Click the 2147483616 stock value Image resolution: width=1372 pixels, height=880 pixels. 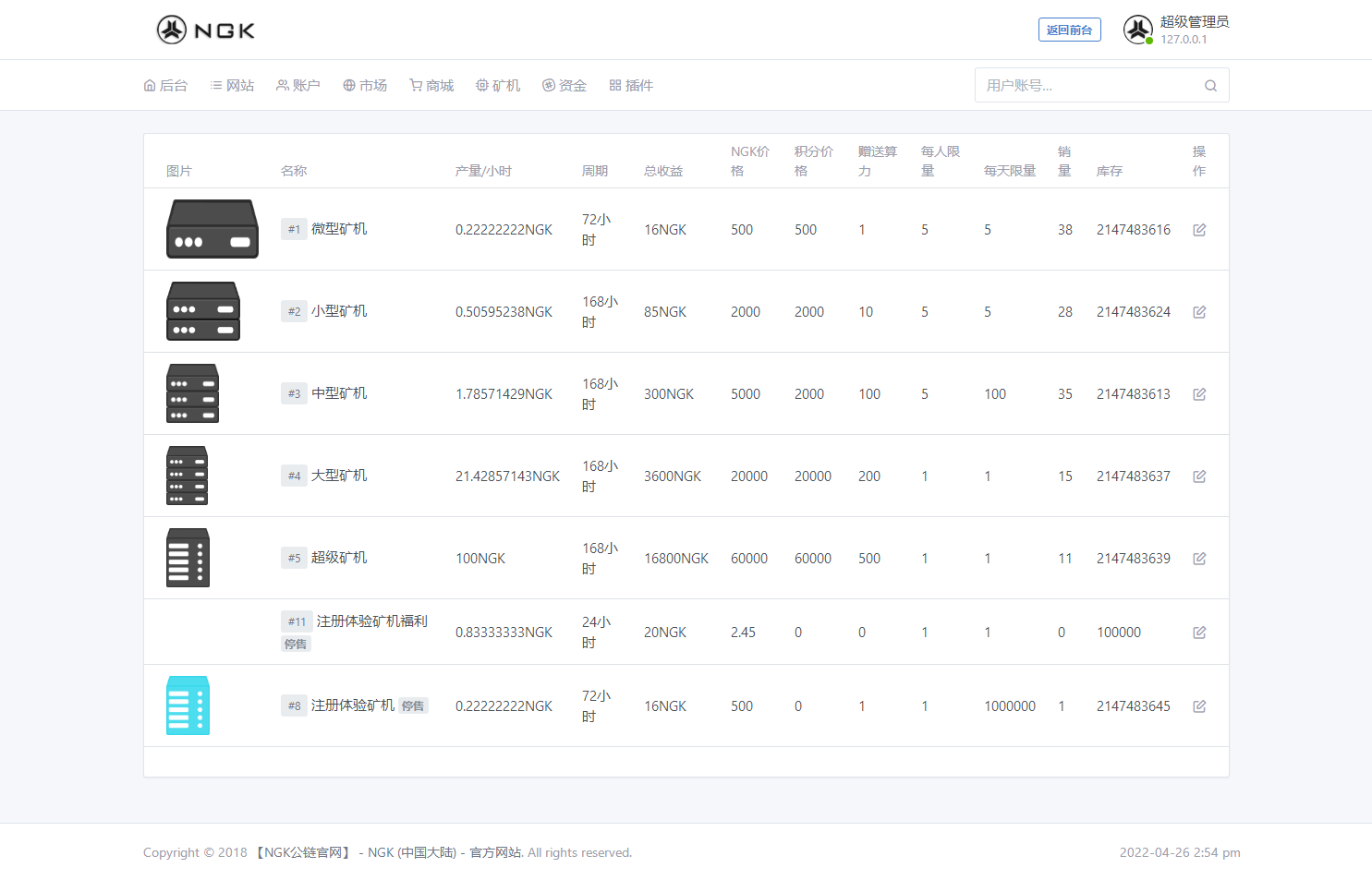point(1134,230)
